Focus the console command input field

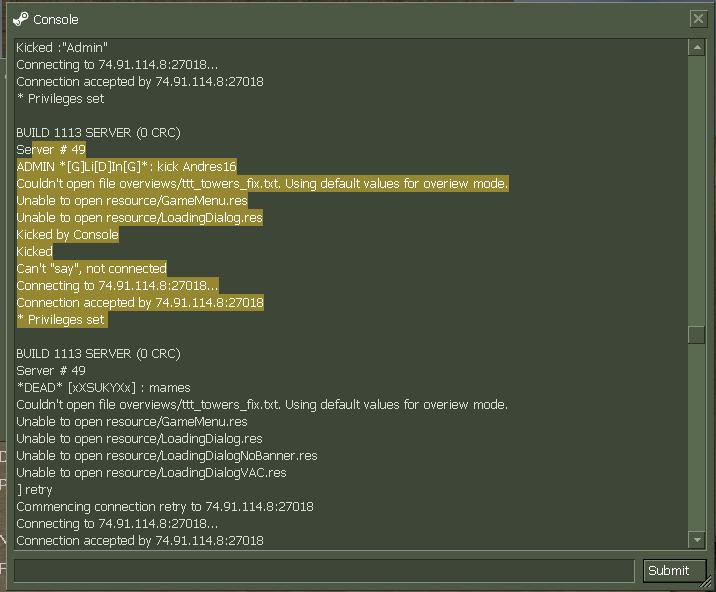pos(324,571)
